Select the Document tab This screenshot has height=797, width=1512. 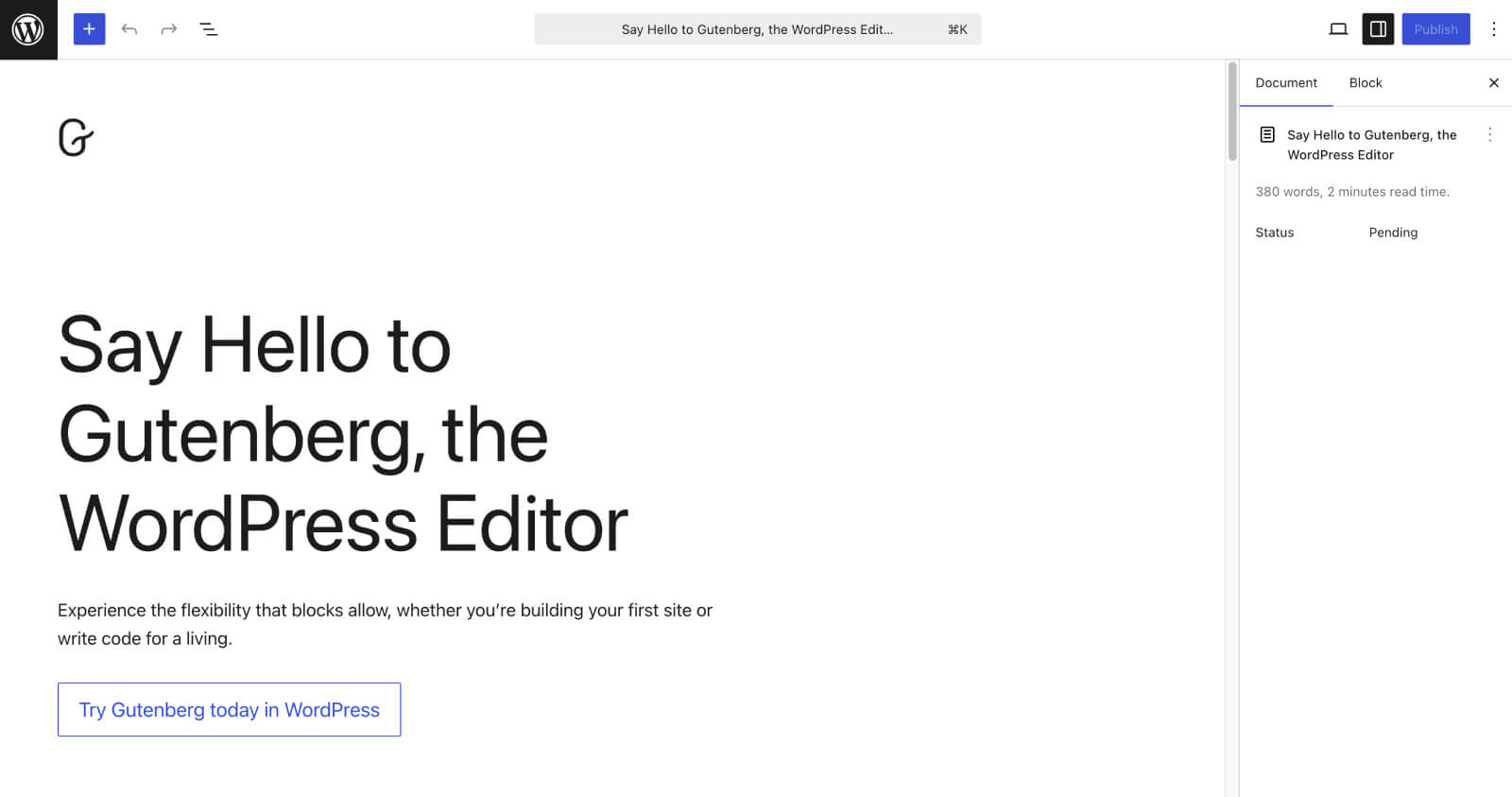tap(1286, 82)
